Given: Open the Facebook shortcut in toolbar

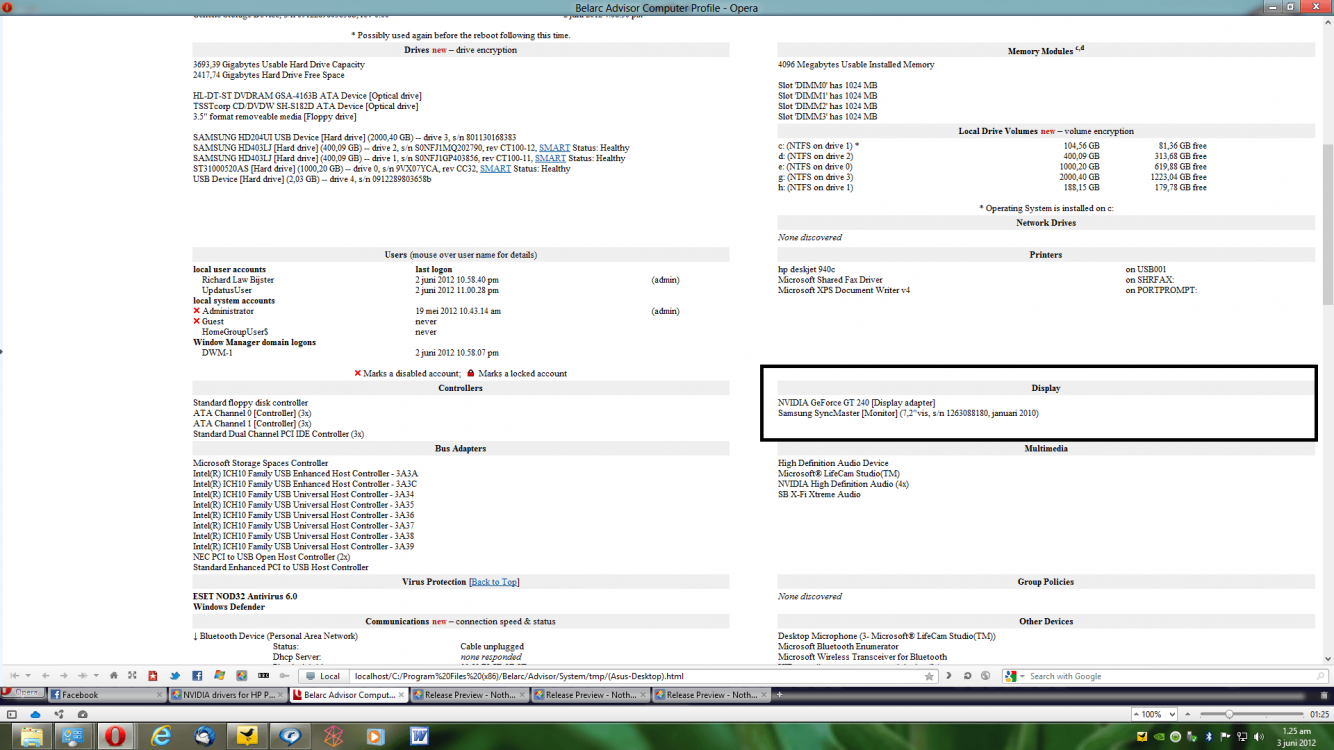Looking at the screenshot, I should click(197, 676).
